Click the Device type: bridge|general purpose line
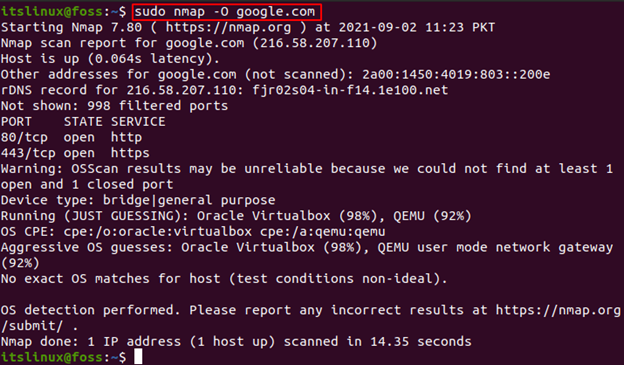This screenshot has width=624, height=365. (x=138, y=200)
